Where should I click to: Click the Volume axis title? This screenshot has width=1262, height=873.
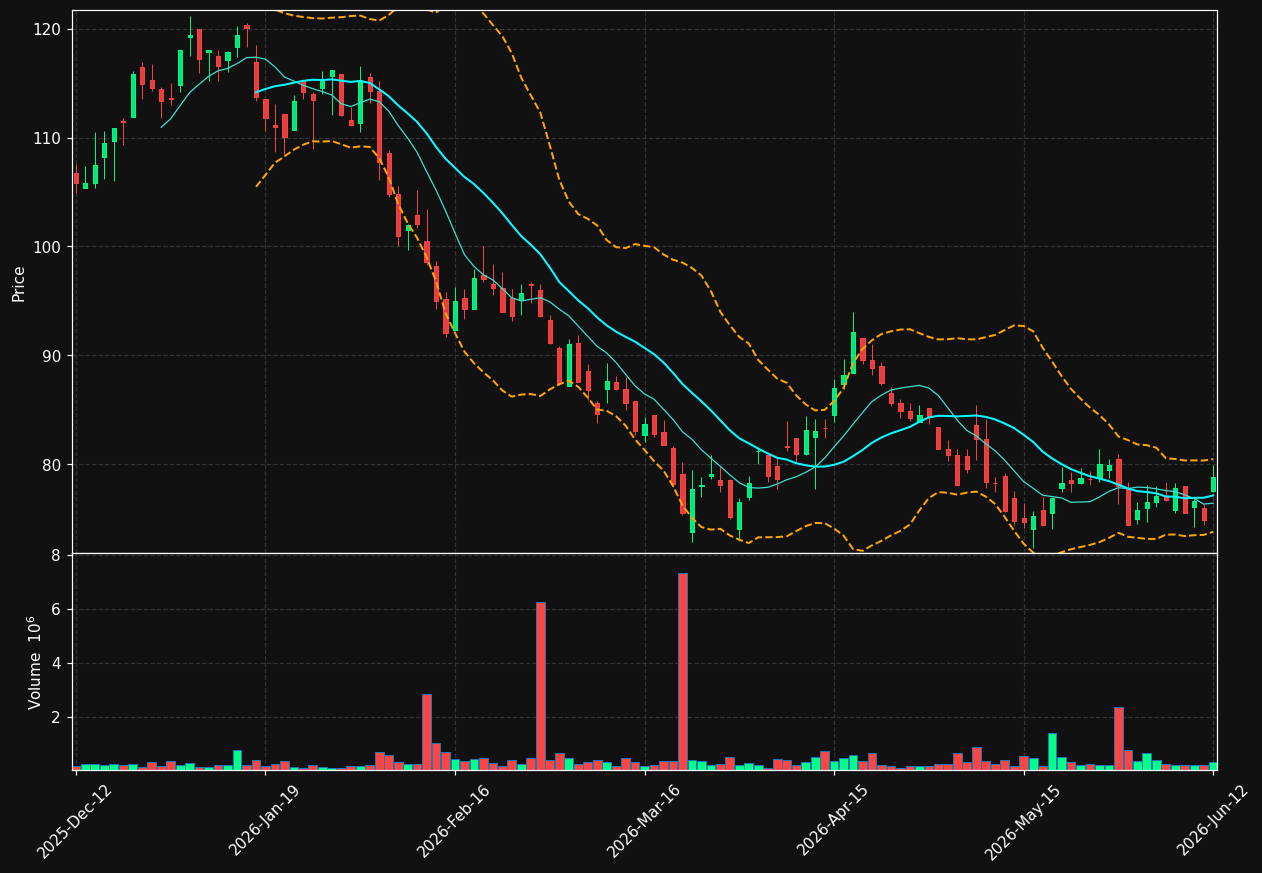pos(34,663)
